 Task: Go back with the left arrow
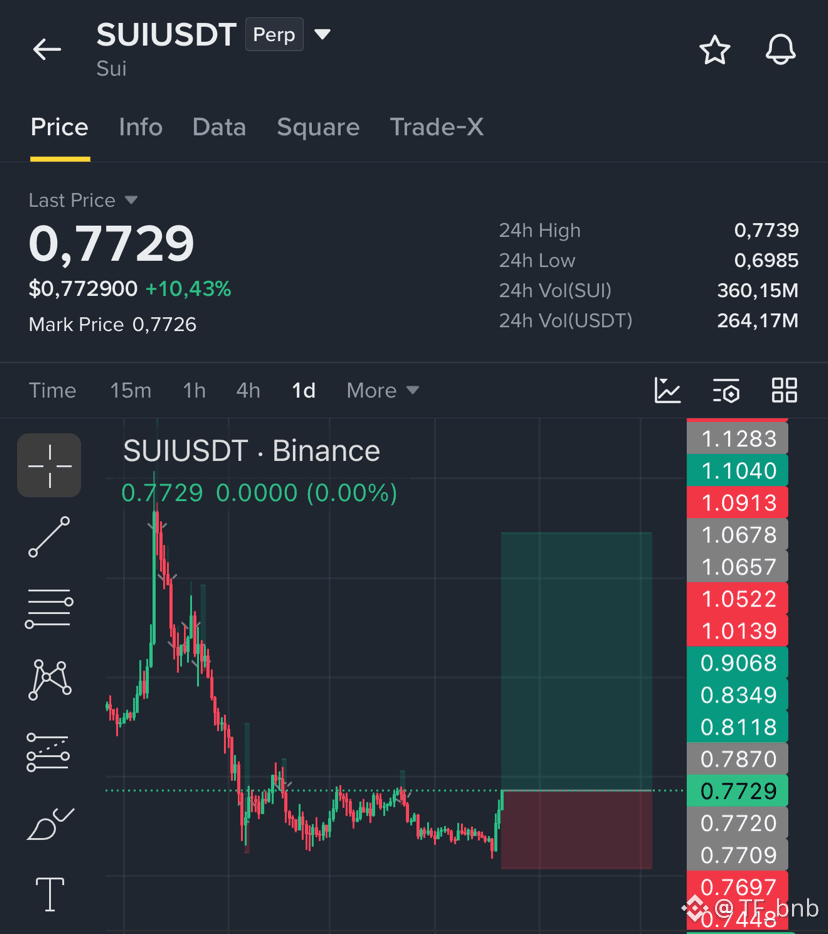[x=47, y=49]
